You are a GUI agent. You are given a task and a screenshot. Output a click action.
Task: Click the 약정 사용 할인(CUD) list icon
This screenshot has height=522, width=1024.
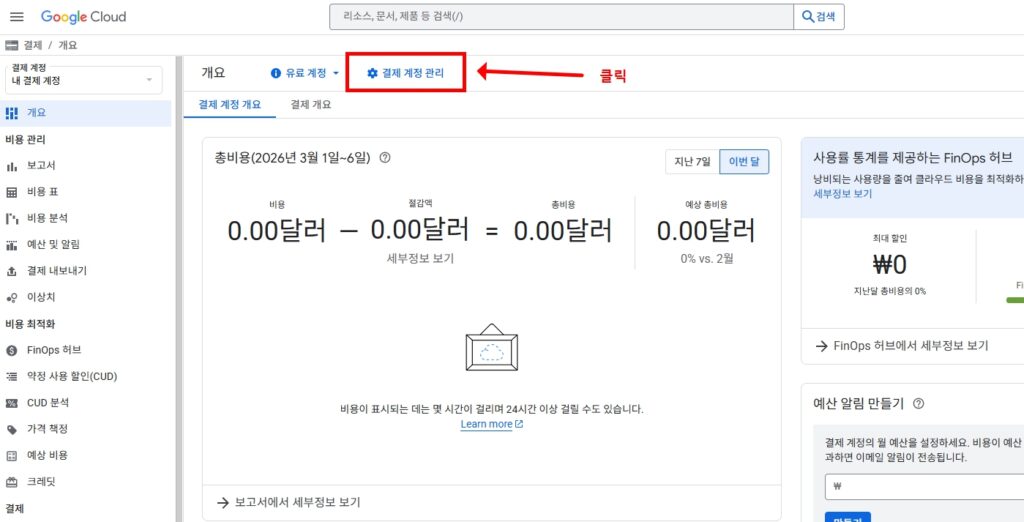pos(11,376)
